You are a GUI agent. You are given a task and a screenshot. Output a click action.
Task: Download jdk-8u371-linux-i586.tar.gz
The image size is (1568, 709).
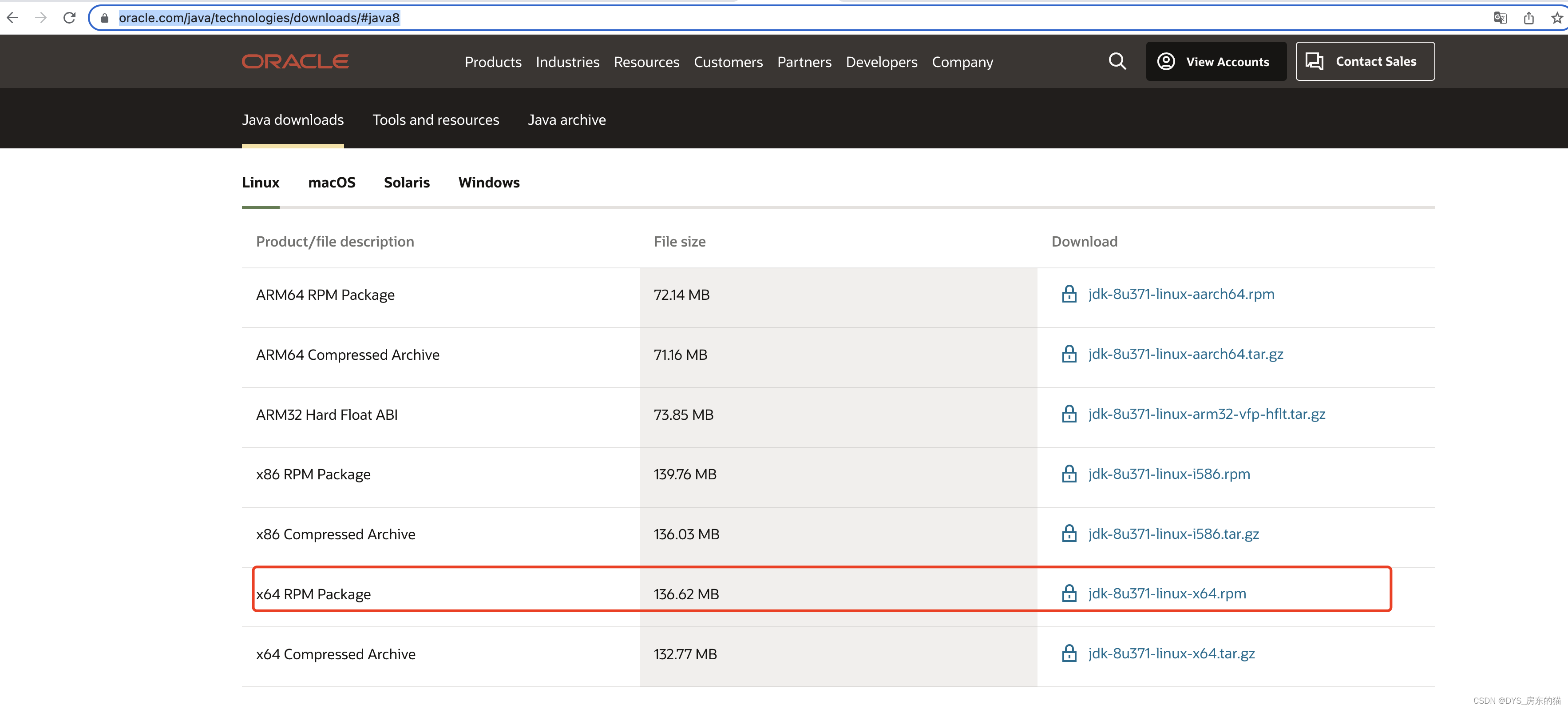tap(1174, 534)
